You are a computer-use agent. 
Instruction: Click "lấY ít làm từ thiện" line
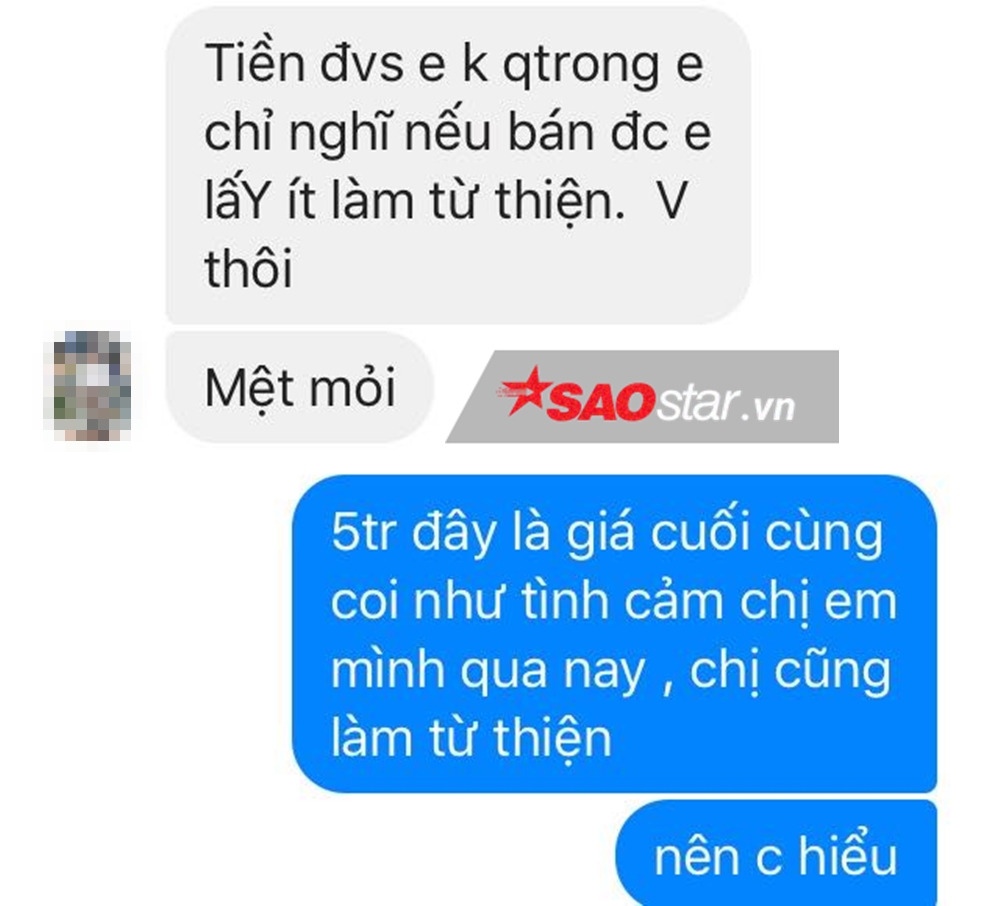click(415, 201)
